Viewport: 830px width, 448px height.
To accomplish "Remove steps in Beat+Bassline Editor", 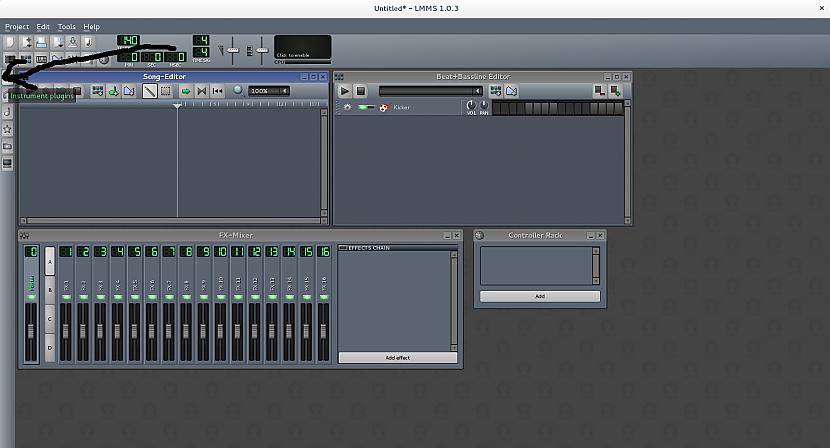I will [599, 91].
